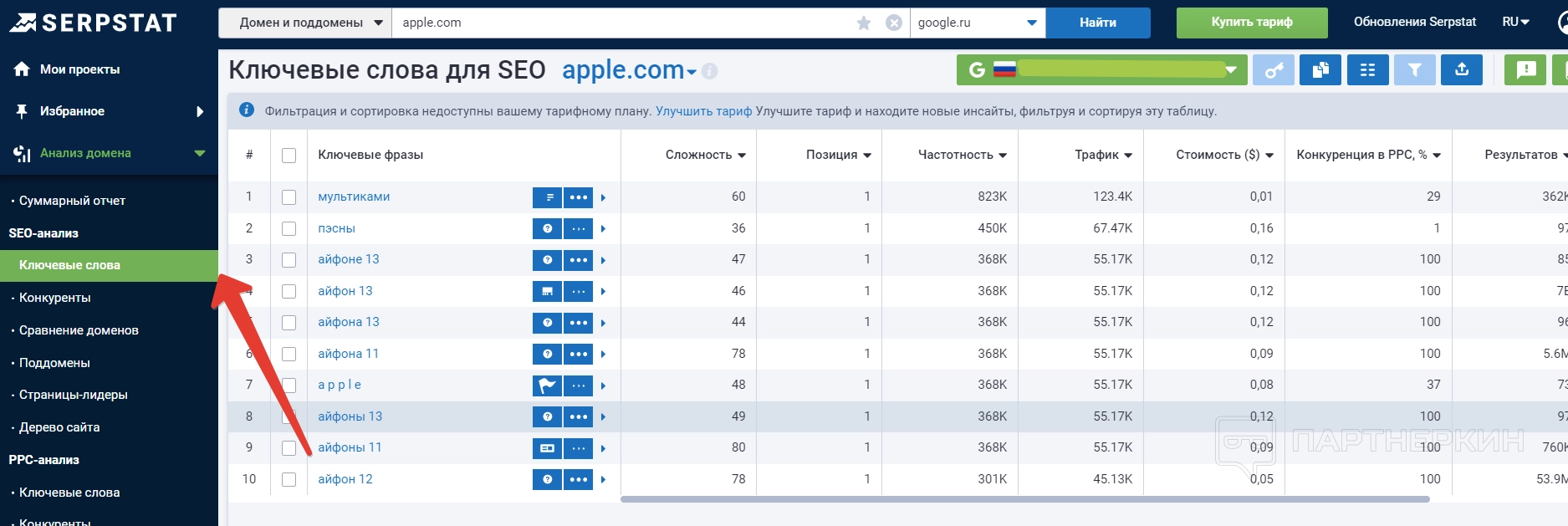Check the box for айфоне 13 row
The image size is (1568, 526).
(289, 260)
